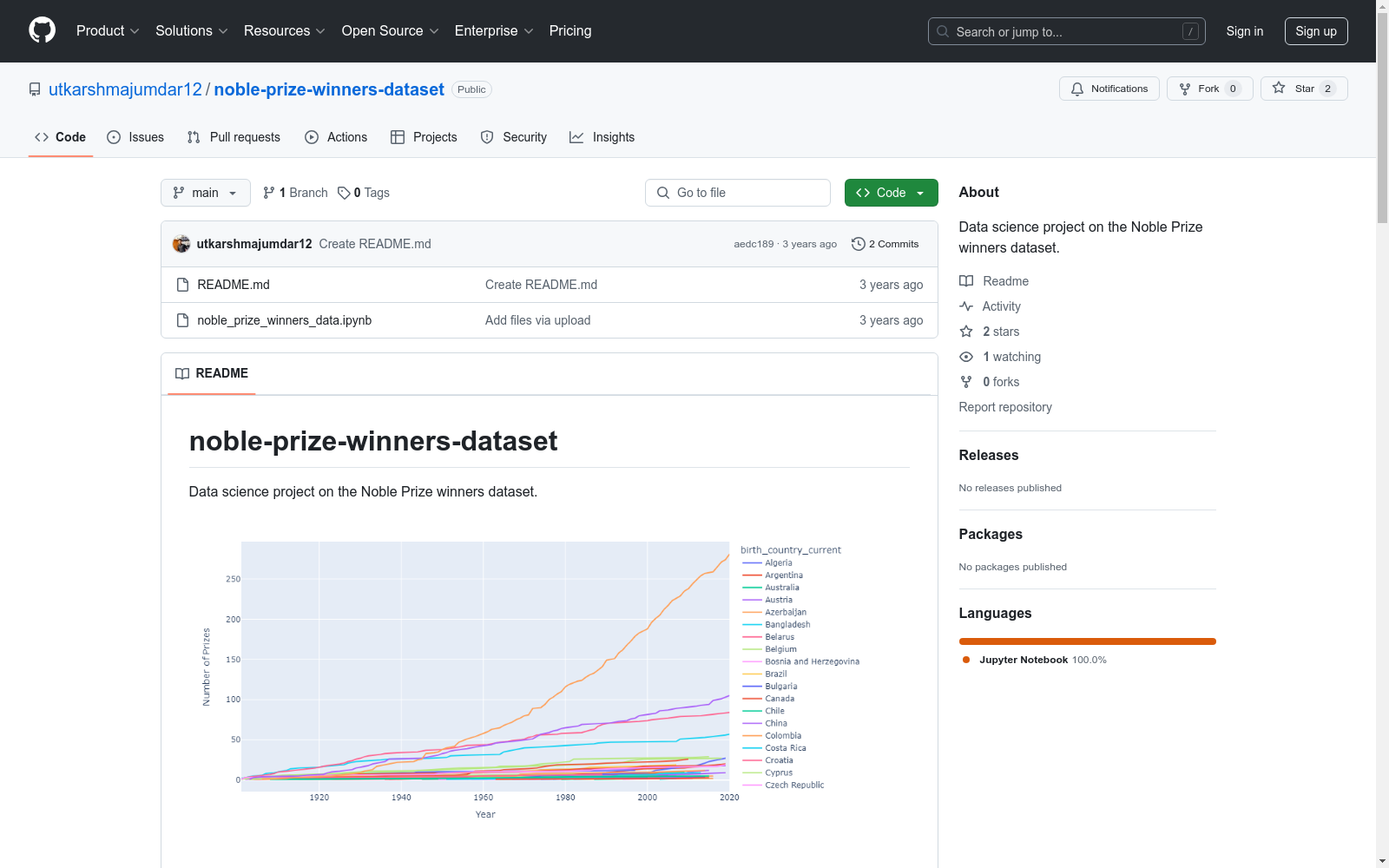The width and height of the screenshot is (1389, 868).
Task: Click the utkarshmajumdar12 avatar in commit row
Action: 181,244
